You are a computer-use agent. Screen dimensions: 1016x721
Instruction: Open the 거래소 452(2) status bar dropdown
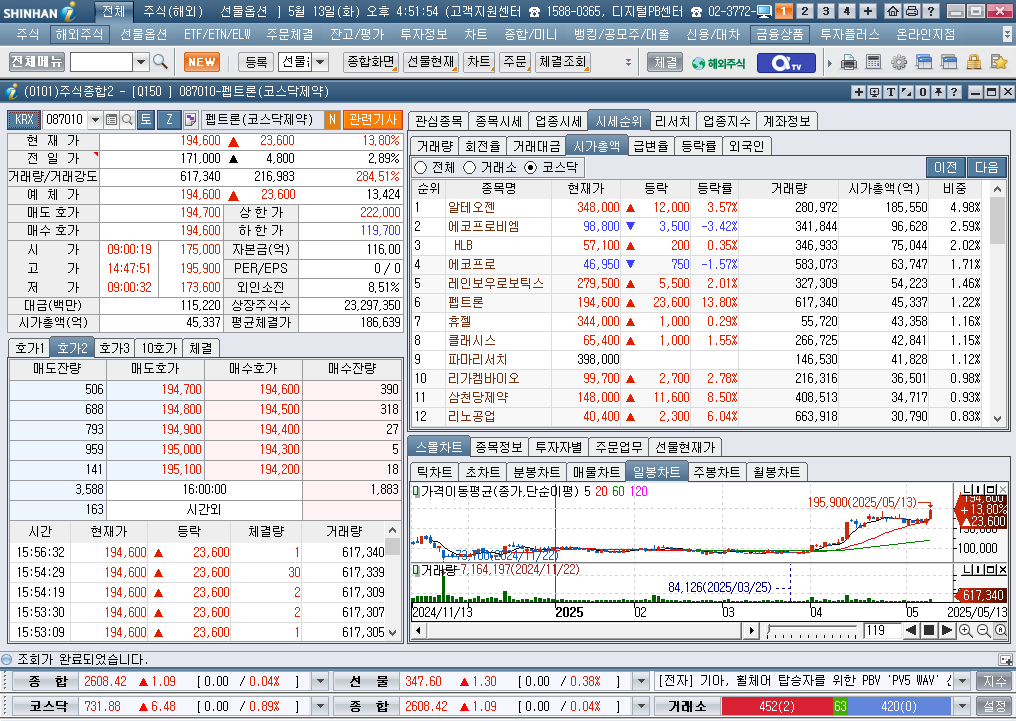(x=963, y=706)
